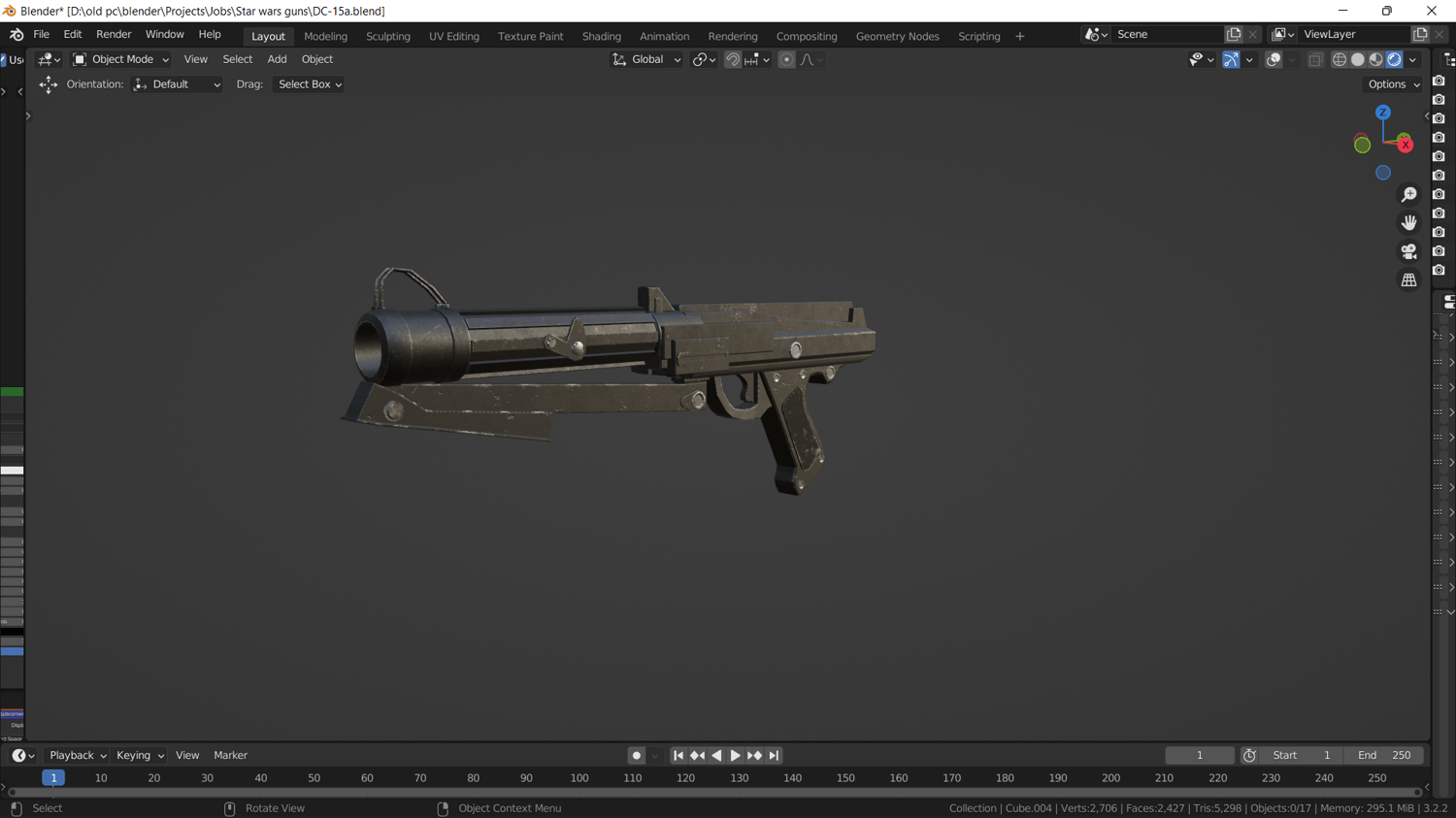Jump to previous keyframe
Image resolution: width=1456 pixels, height=818 pixels.
697,755
